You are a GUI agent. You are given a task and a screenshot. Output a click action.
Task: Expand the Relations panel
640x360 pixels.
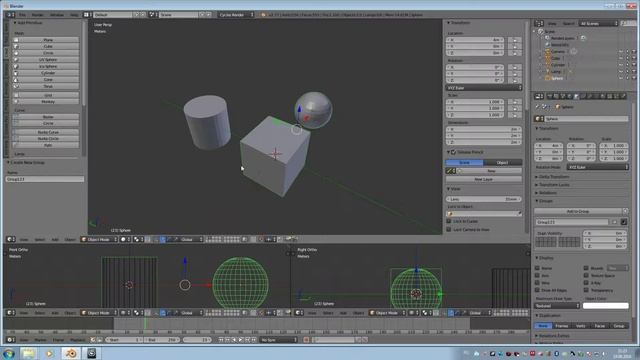[547, 193]
